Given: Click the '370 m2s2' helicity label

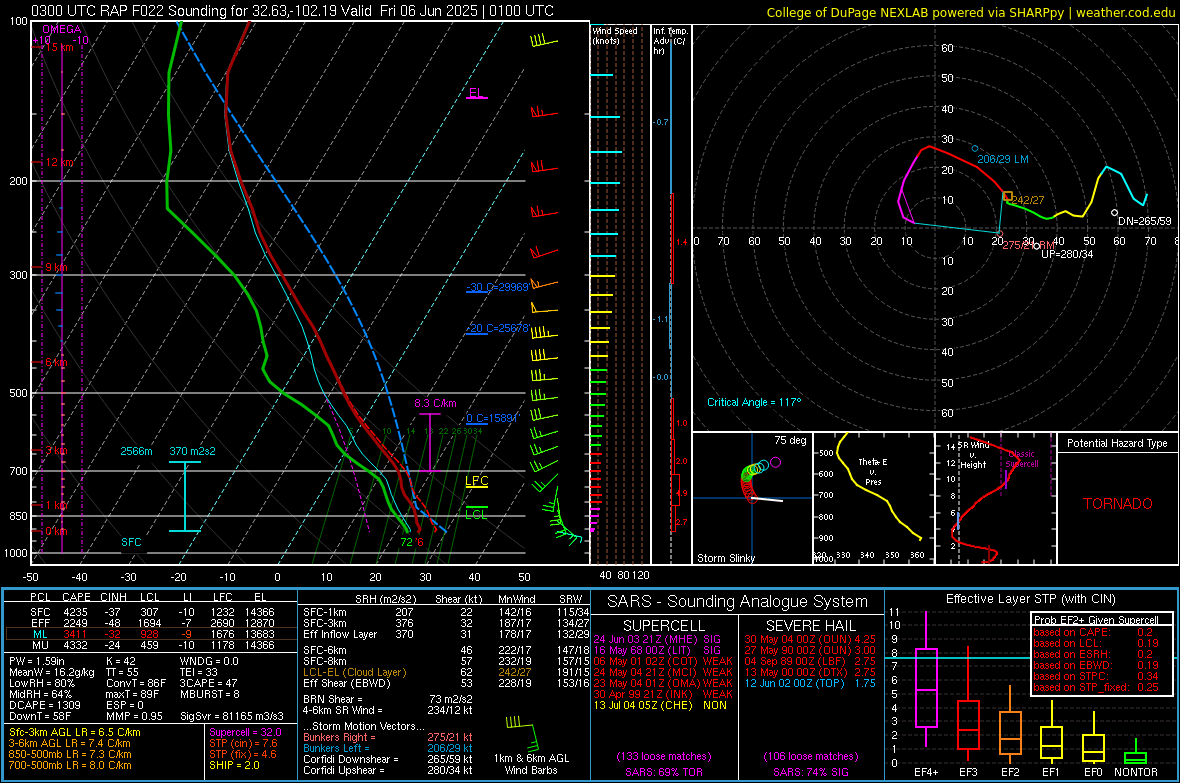Looking at the screenshot, I should pos(192,451).
